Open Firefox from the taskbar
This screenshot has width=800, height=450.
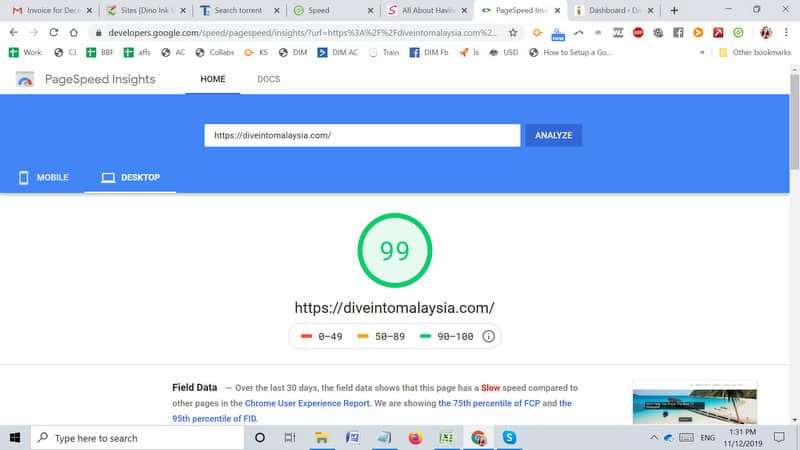click(416, 438)
